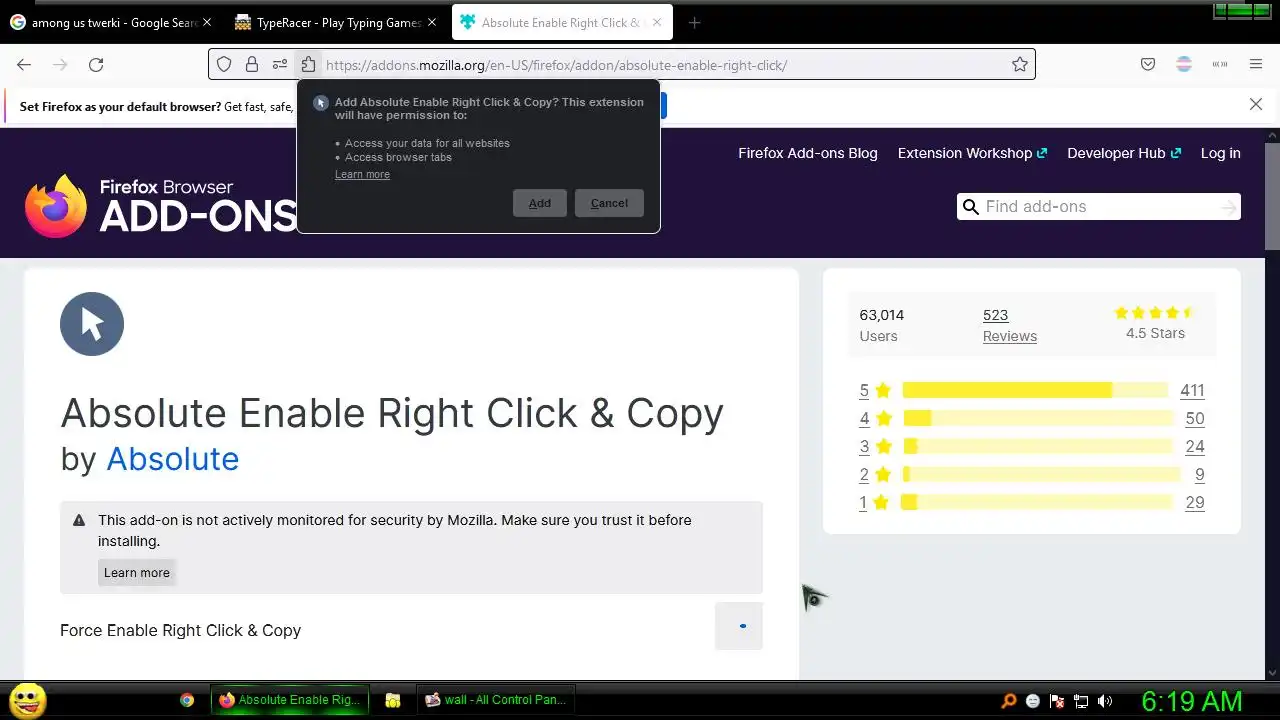The height and width of the screenshot is (720, 1280).
Task: Open the Developer Hub link
Action: point(1124,153)
